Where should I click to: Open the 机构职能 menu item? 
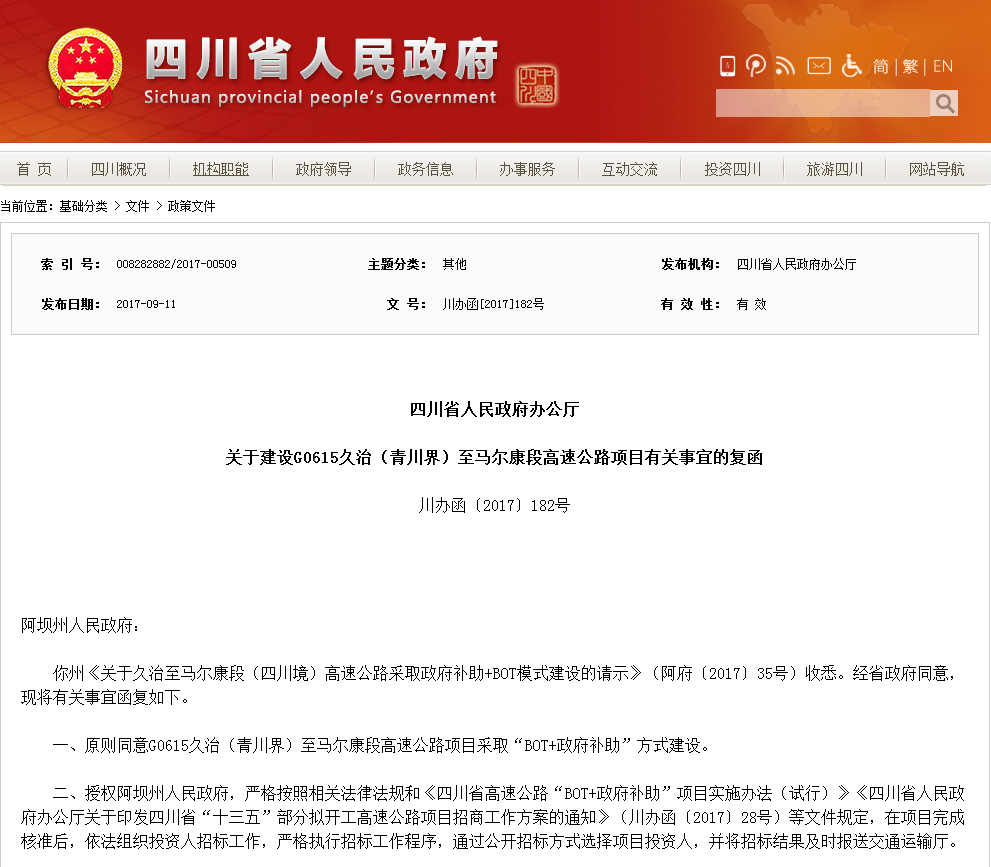pos(221,169)
